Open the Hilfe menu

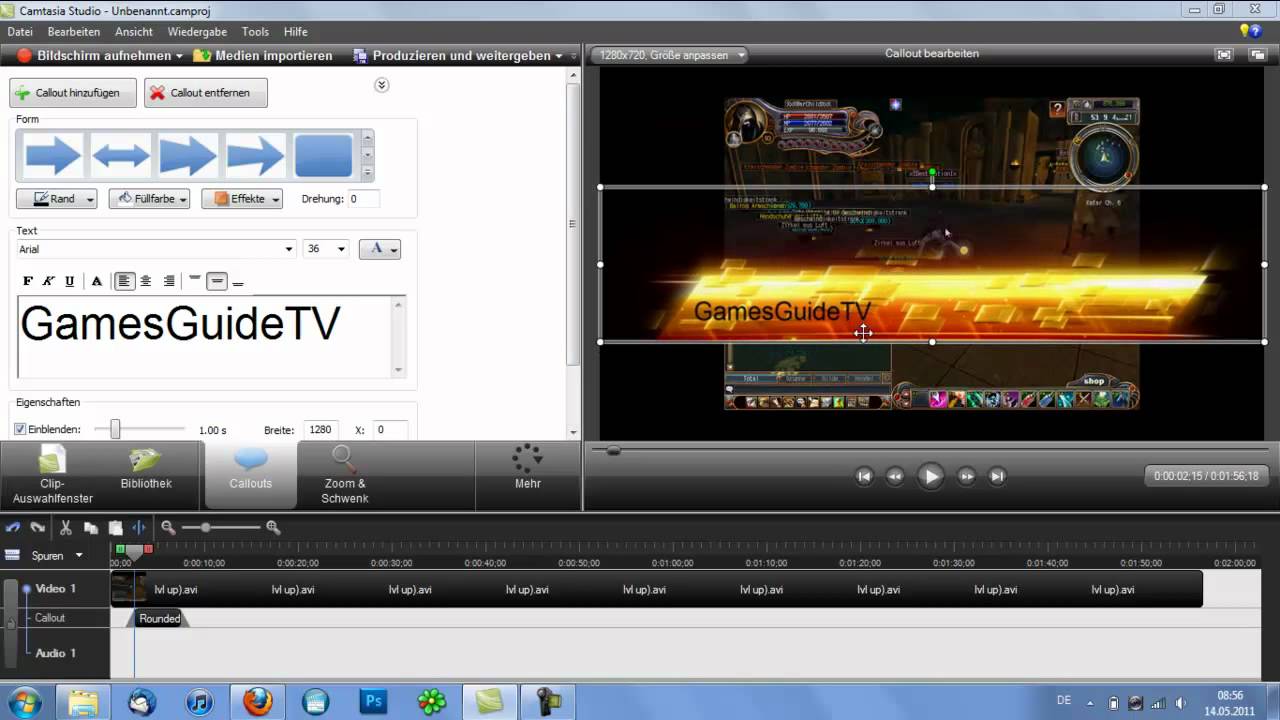[x=295, y=32]
